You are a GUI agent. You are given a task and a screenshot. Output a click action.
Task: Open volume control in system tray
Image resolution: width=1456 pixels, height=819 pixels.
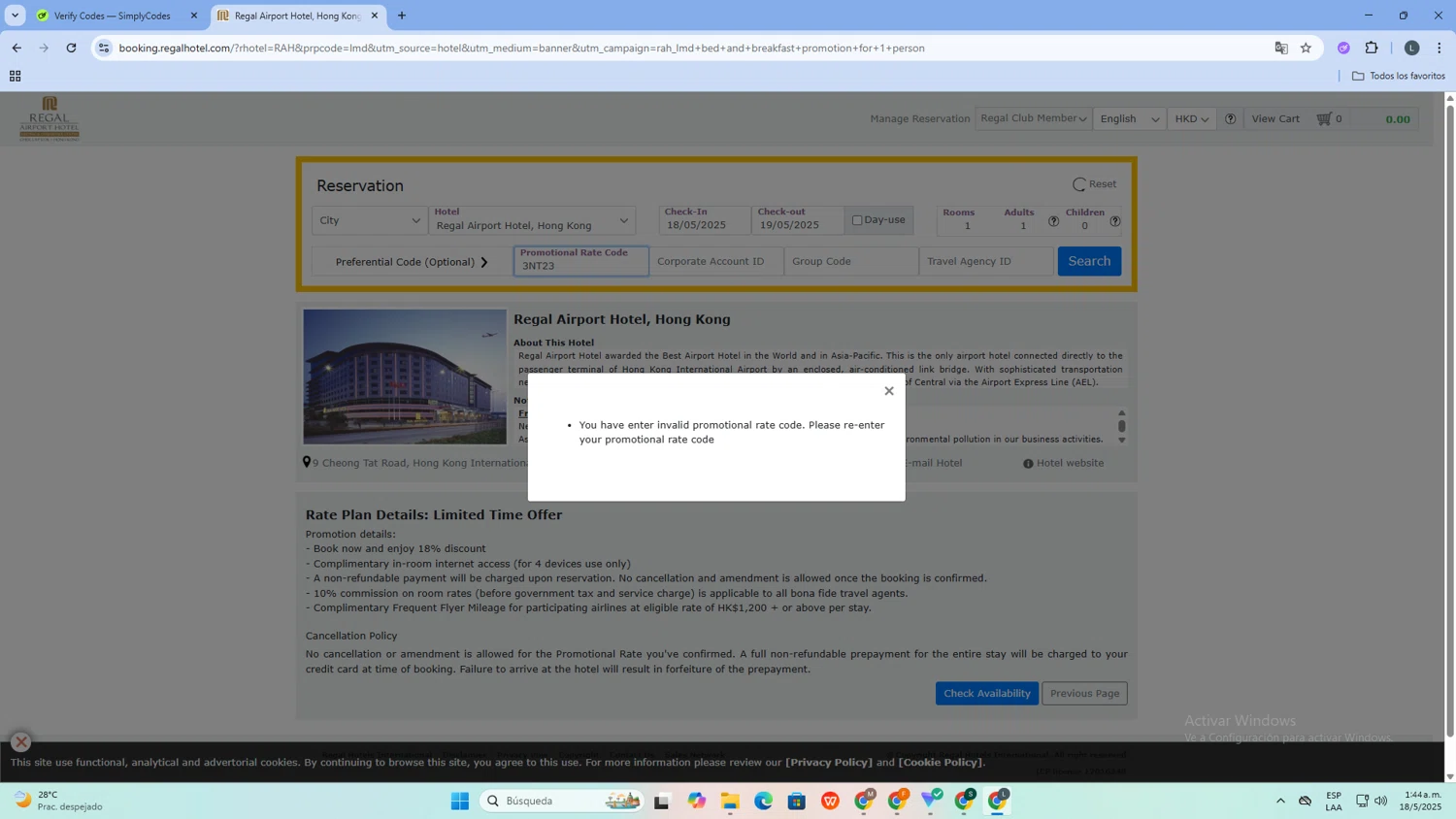[x=1381, y=801]
